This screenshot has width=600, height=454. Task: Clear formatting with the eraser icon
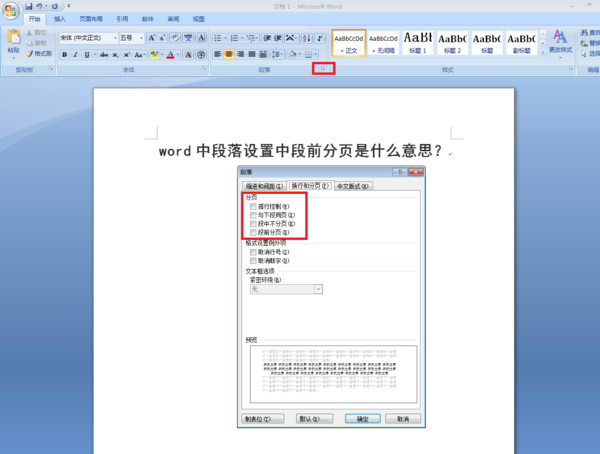point(175,38)
